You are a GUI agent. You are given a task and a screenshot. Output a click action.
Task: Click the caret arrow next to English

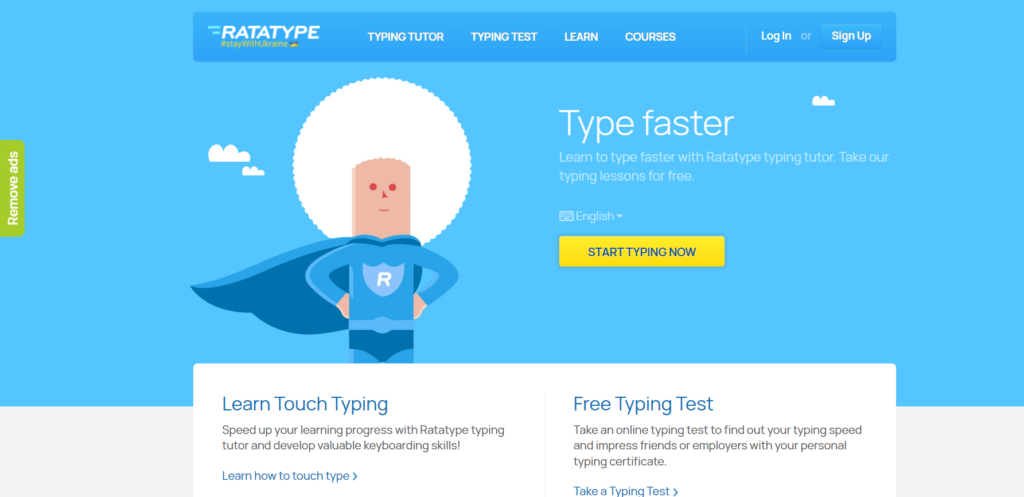coord(620,216)
